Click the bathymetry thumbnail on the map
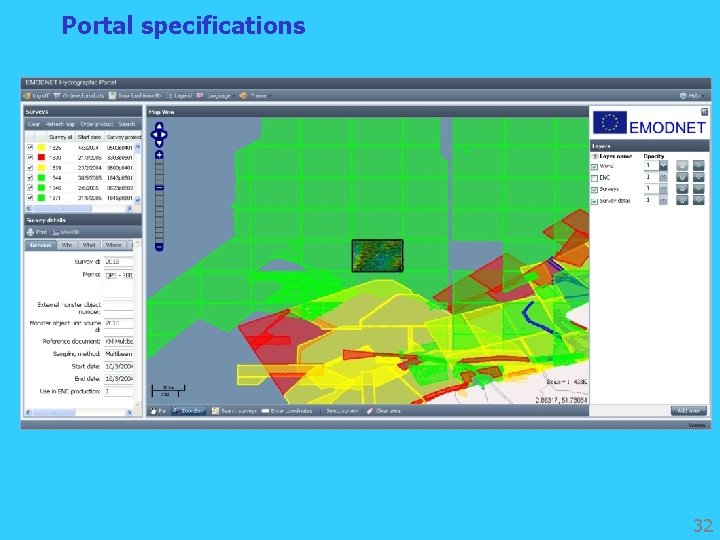Image resolution: width=720 pixels, height=540 pixels. coord(377,256)
